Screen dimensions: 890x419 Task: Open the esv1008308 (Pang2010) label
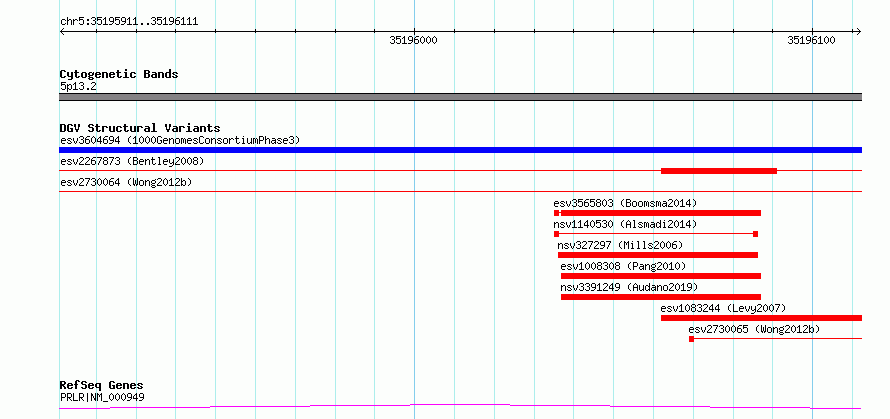pyautogui.click(x=623, y=266)
